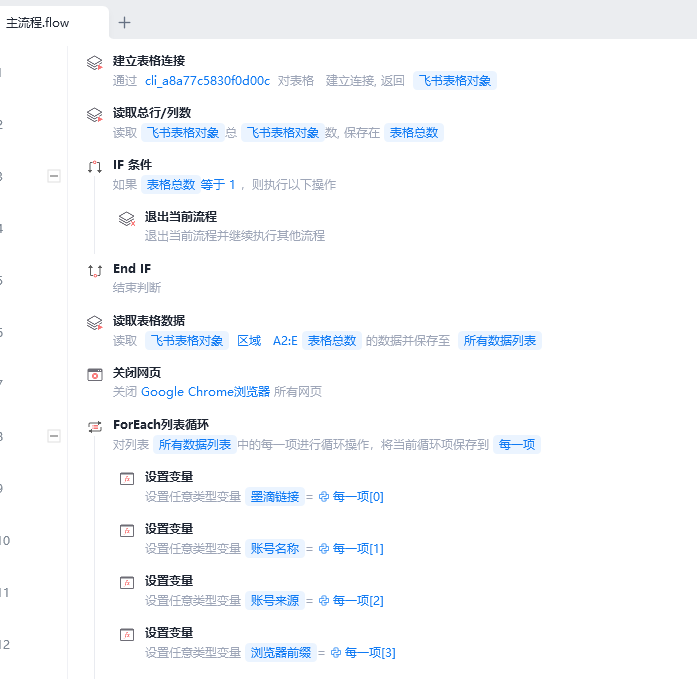Select the 建立表格连接 step icon
The height and width of the screenshot is (679, 697).
pyautogui.click(x=94, y=63)
